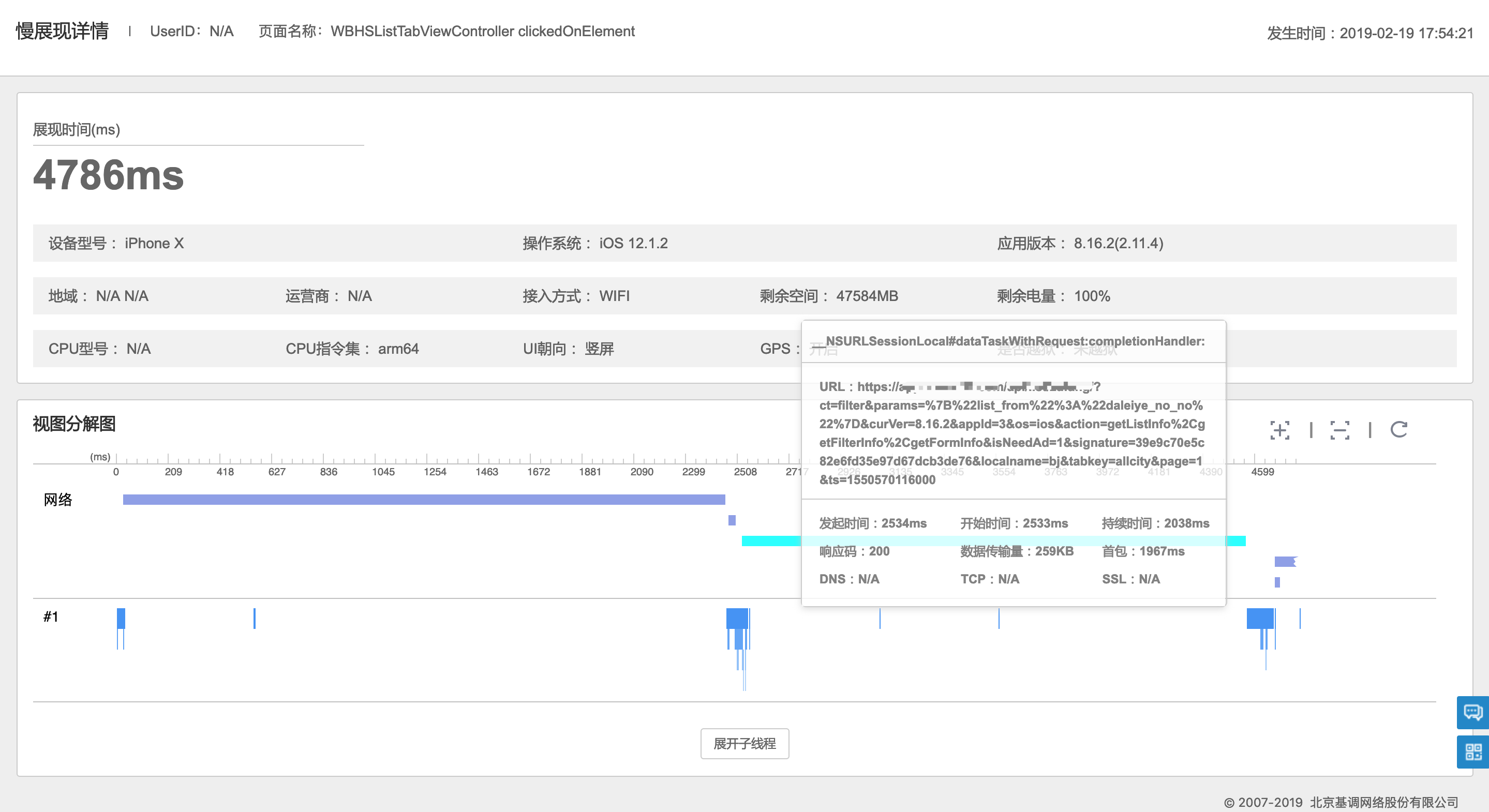Screen dimensions: 1489x812
Task: Click the UI orientation 竖屏 value
Action: point(599,349)
